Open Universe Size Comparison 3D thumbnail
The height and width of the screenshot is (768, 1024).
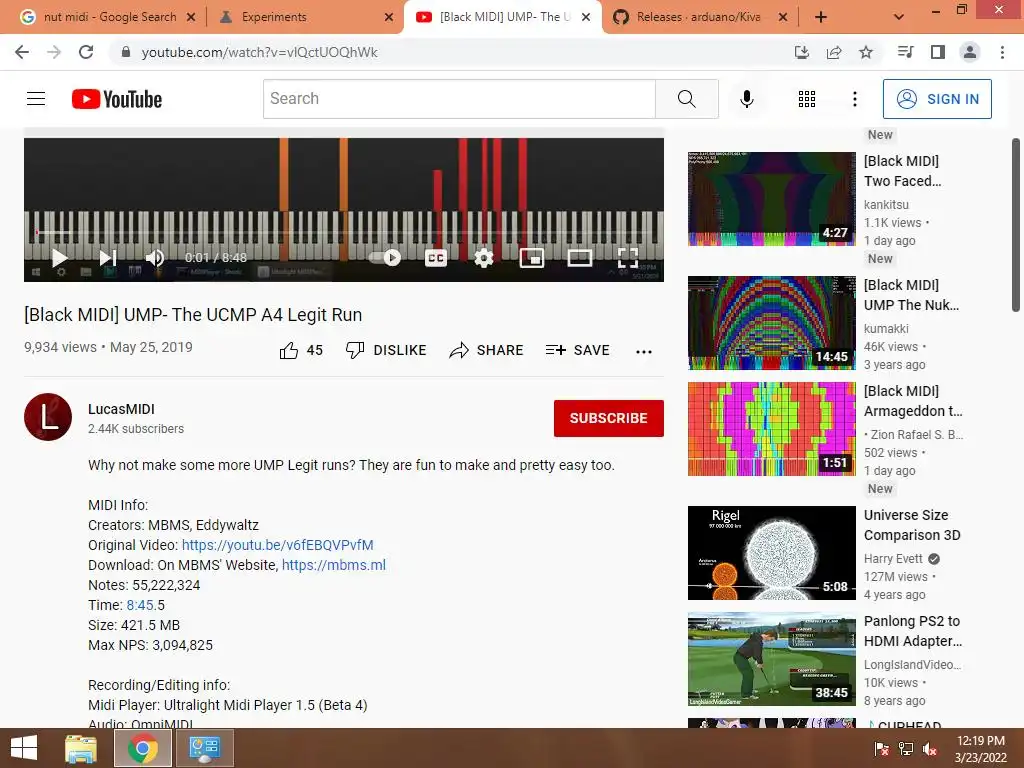pyautogui.click(x=771, y=552)
